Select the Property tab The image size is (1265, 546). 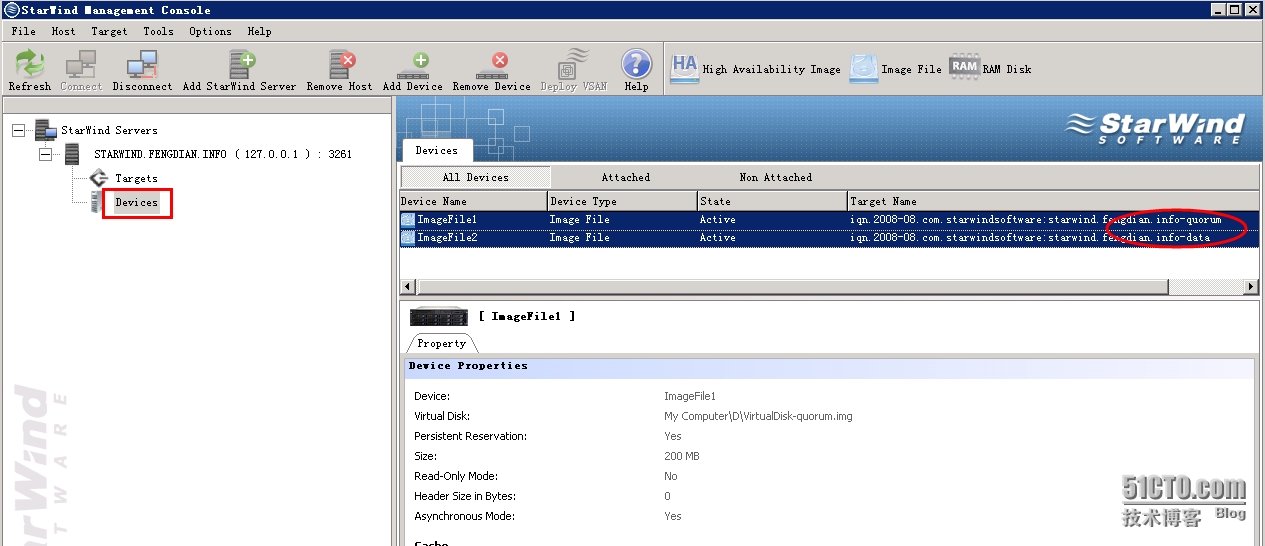click(441, 343)
